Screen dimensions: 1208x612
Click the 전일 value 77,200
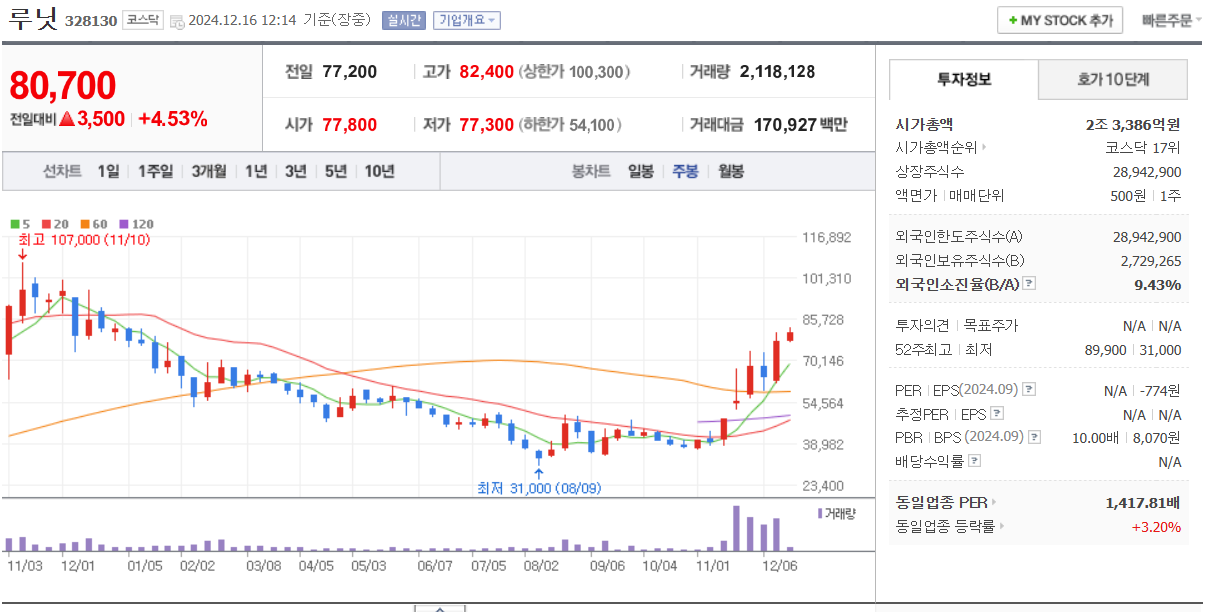[350, 72]
